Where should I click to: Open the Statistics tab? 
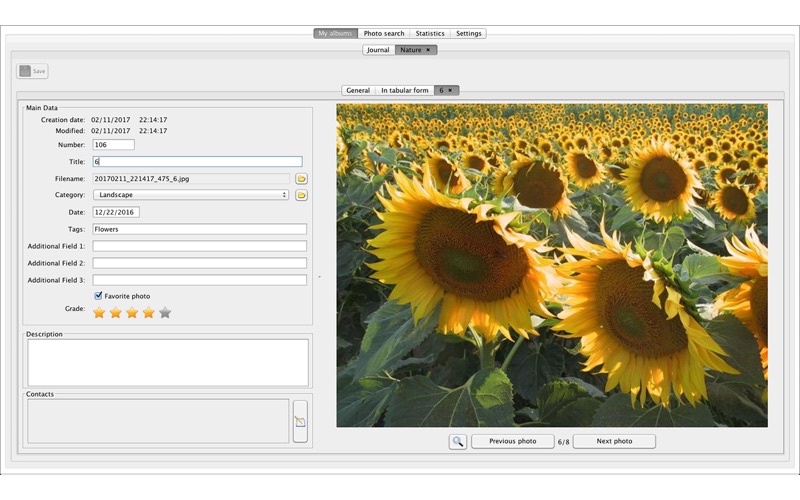[x=430, y=33]
